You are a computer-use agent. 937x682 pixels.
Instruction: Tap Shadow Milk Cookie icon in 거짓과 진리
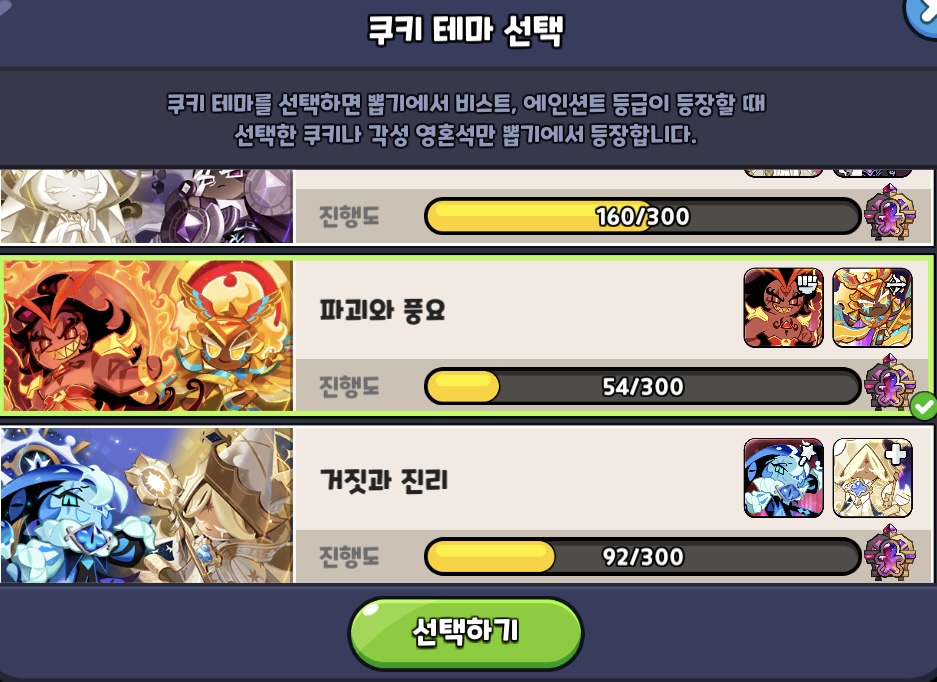[x=783, y=478]
